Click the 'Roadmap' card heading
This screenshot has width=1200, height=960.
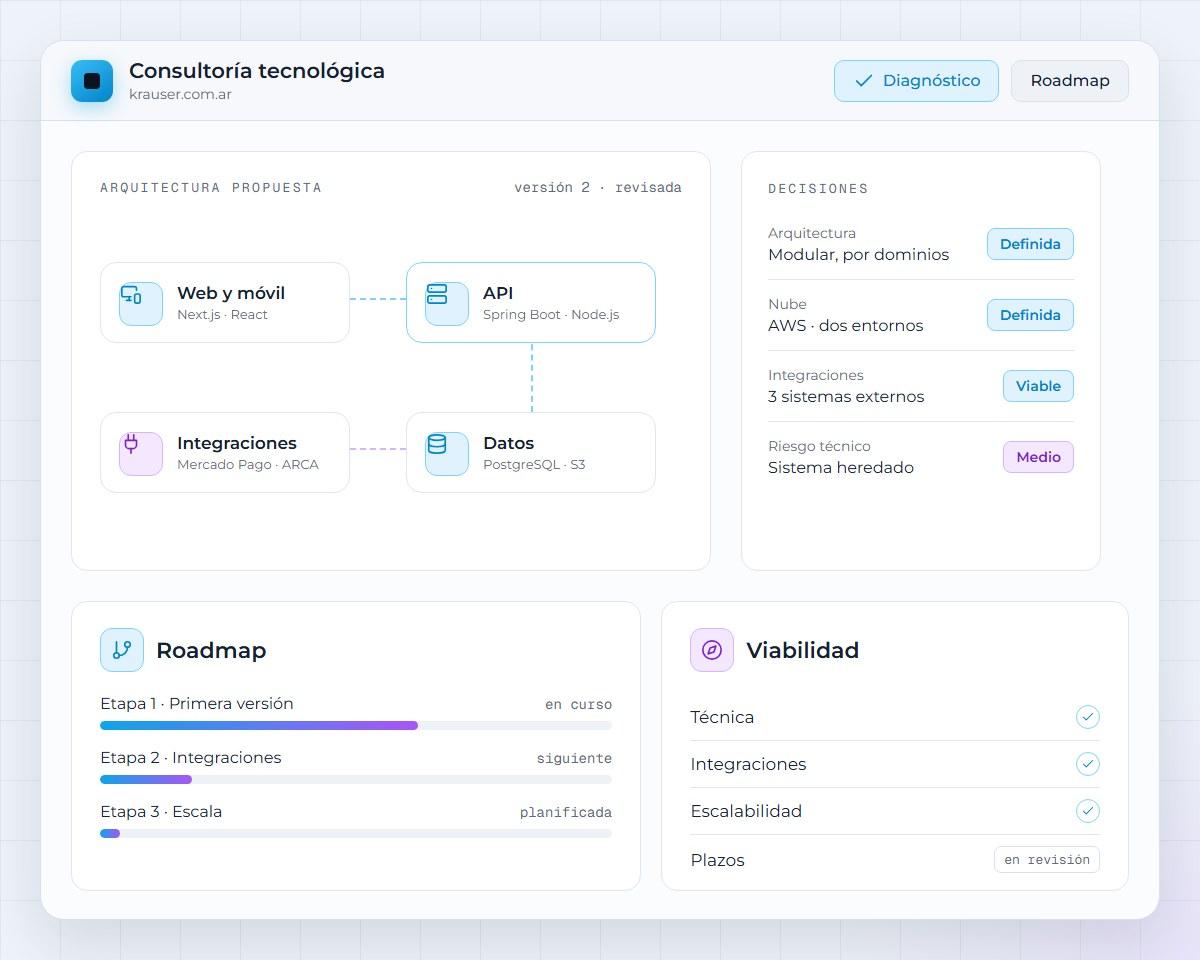click(x=211, y=650)
